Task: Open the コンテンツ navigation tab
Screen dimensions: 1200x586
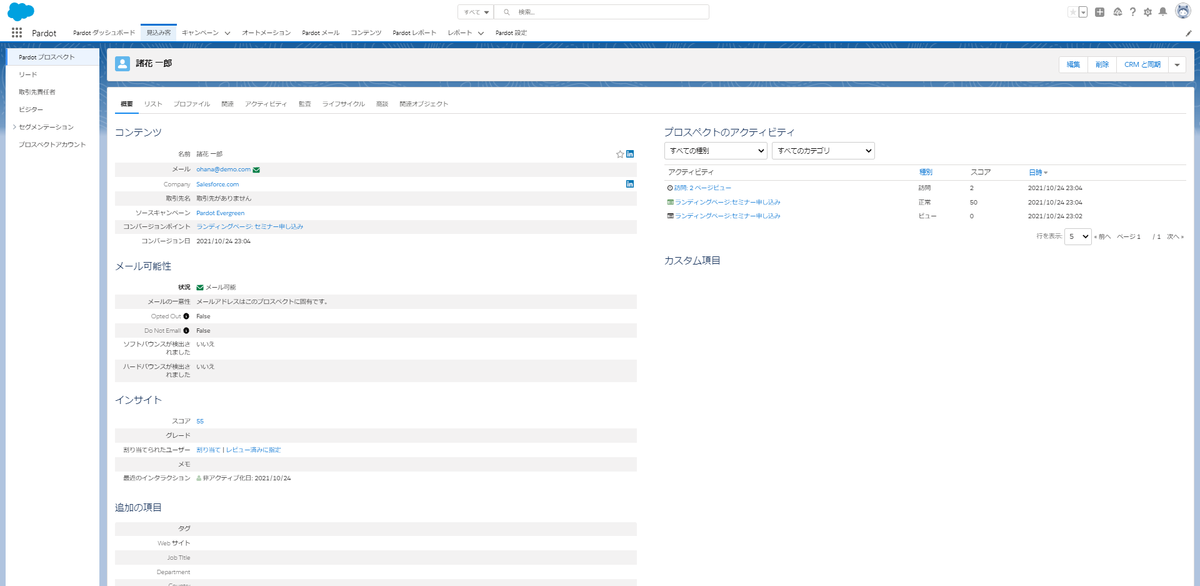Action: click(x=366, y=33)
